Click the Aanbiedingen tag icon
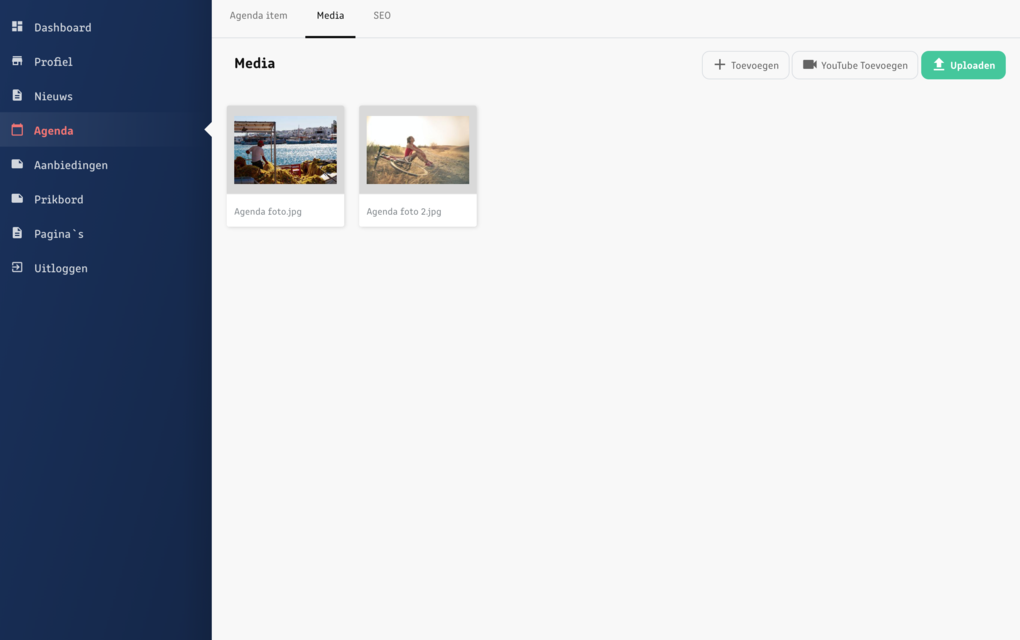The width and height of the screenshot is (1020, 640). click(x=17, y=164)
